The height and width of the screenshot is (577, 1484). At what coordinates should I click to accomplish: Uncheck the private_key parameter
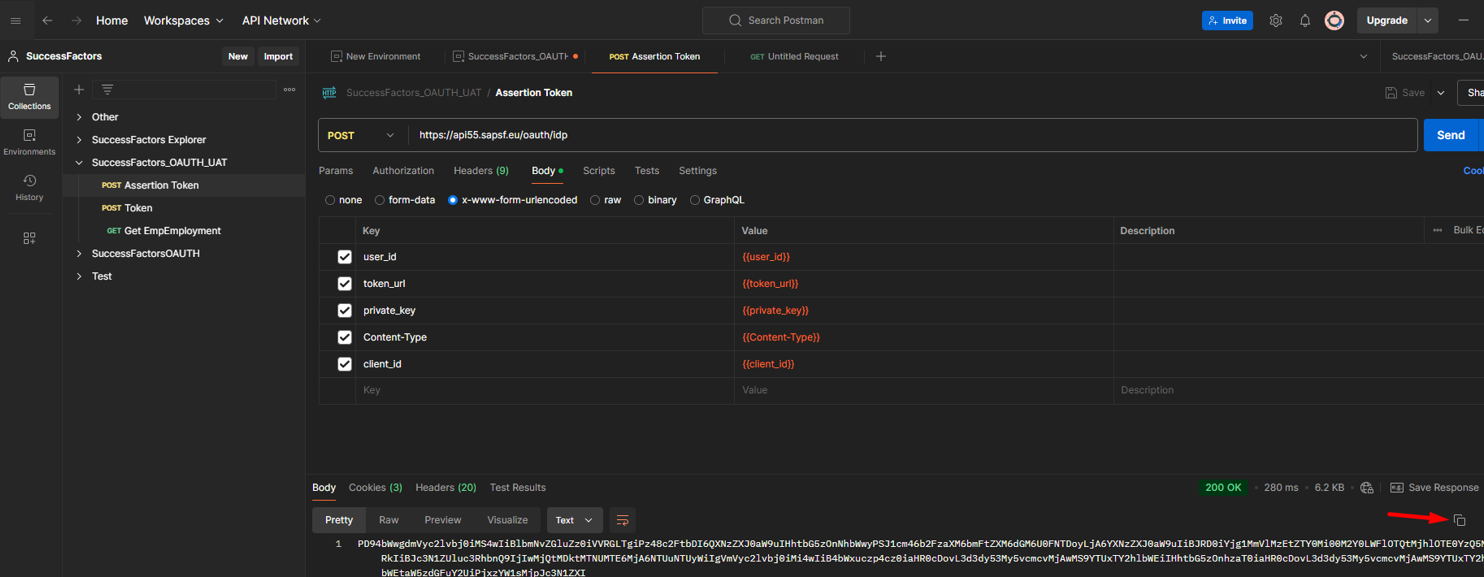pyautogui.click(x=345, y=311)
